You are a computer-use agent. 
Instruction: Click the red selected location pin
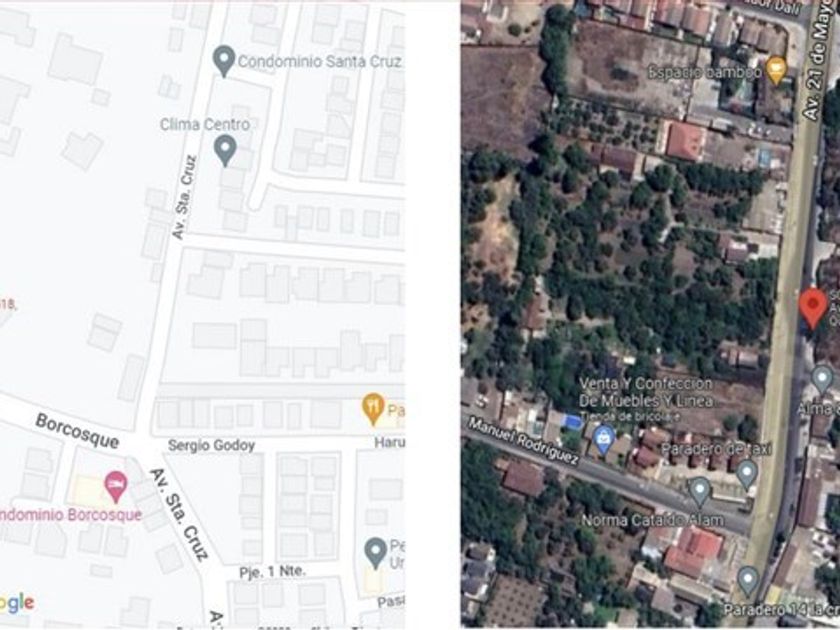pyautogui.click(x=813, y=308)
